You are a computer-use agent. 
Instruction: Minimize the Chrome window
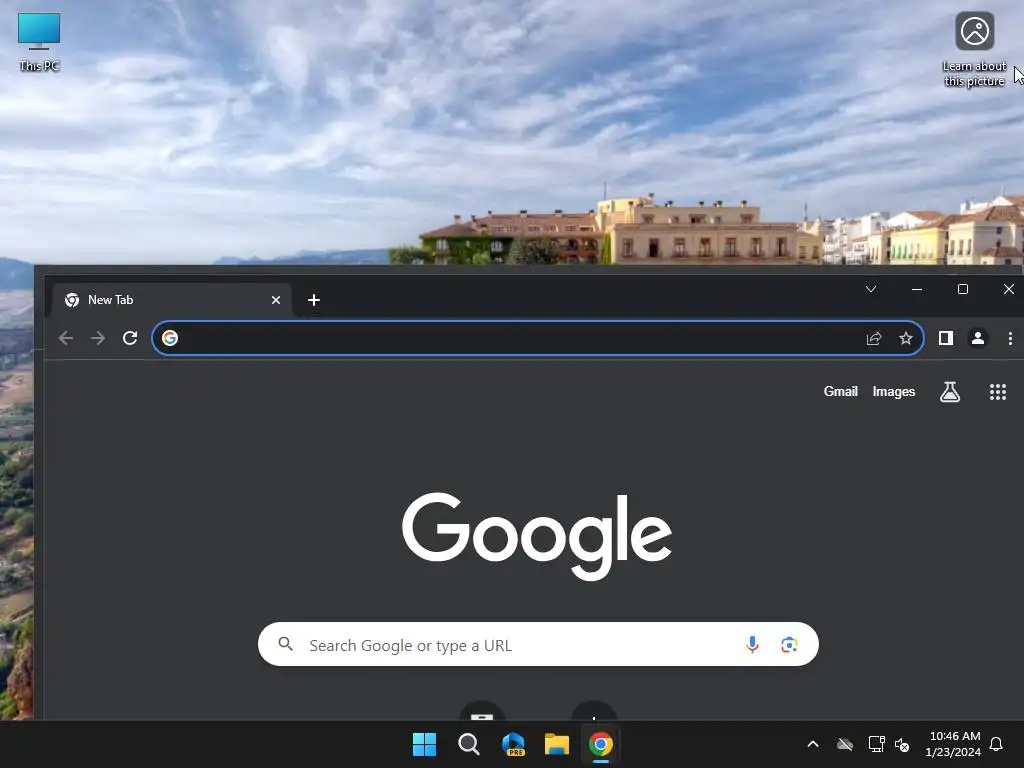point(917,289)
